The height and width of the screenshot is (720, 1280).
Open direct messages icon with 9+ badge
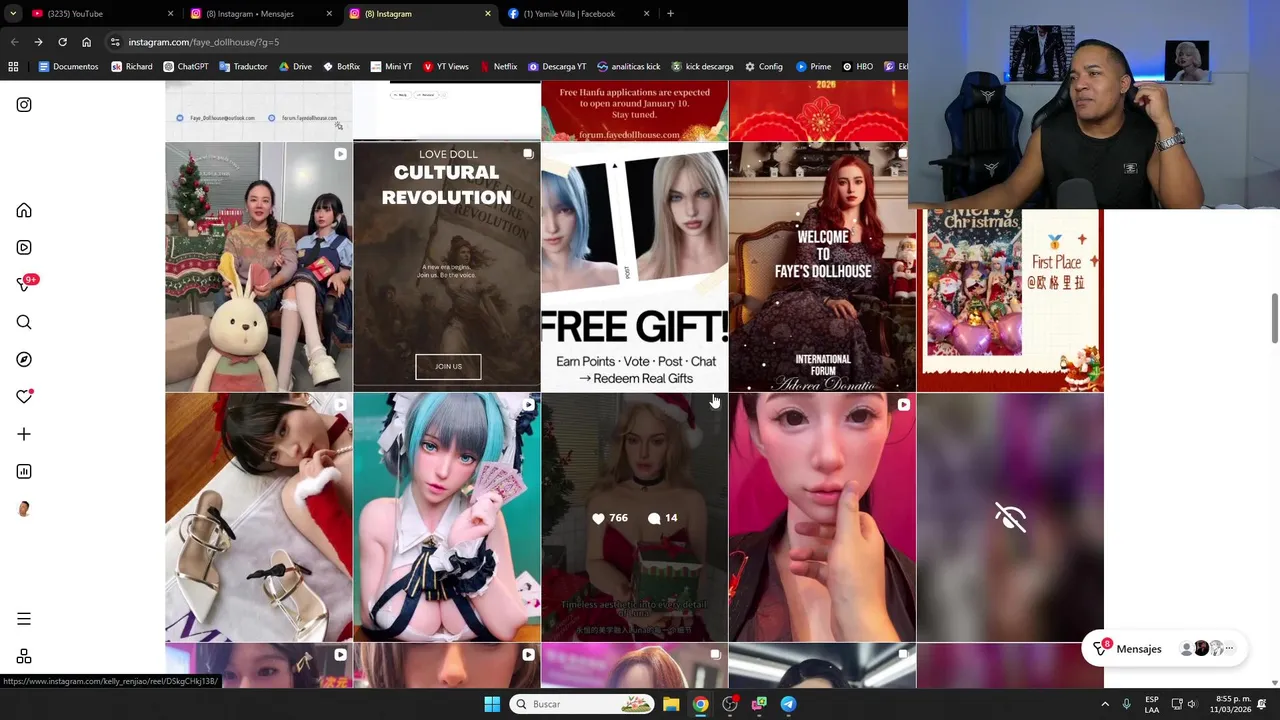coord(26,284)
